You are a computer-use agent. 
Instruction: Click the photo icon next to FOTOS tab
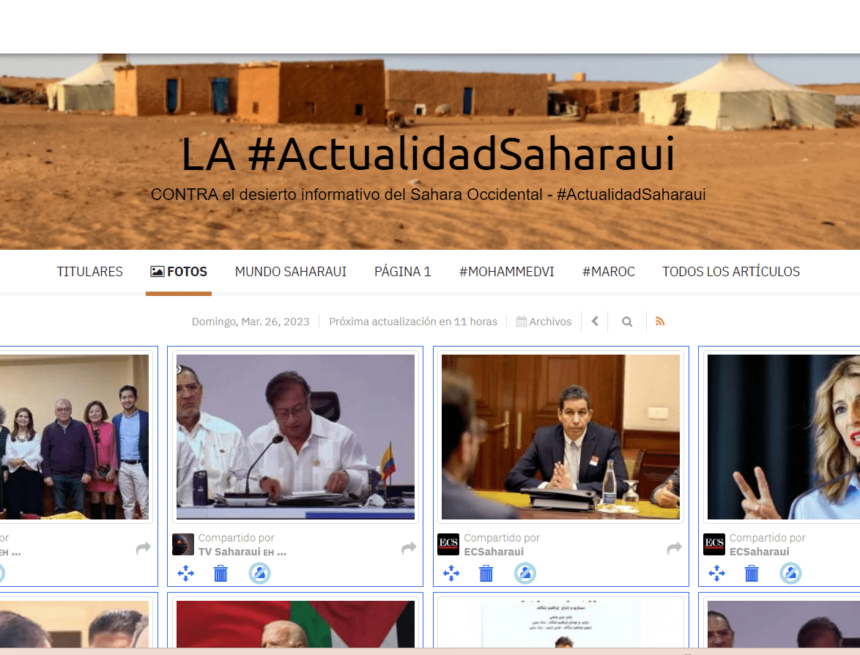[x=157, y=270]
